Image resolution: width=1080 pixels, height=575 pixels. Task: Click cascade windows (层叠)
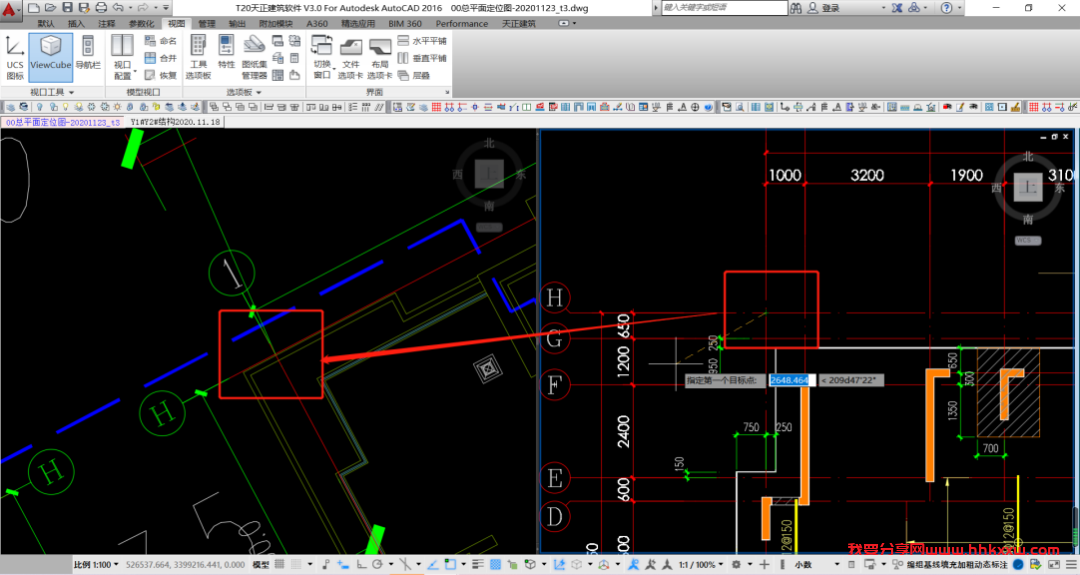point(414,75)
